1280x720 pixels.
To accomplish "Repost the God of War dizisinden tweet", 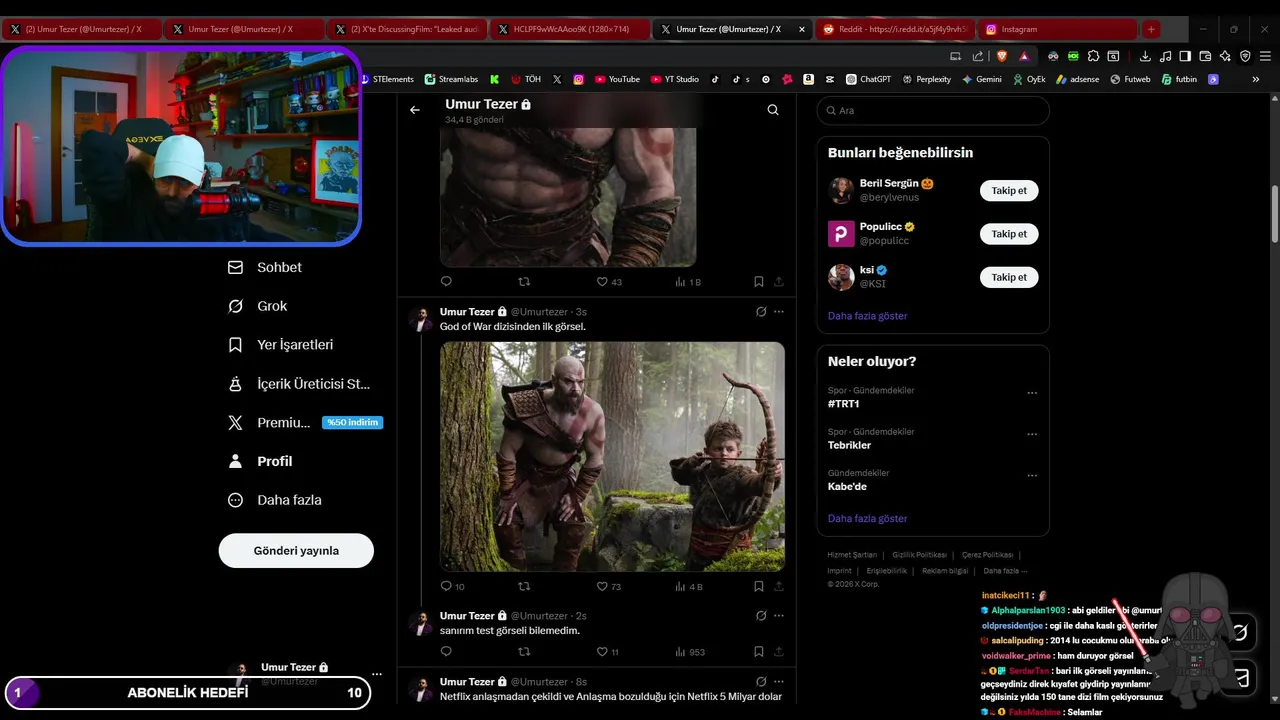I will [x=524, y=587].
